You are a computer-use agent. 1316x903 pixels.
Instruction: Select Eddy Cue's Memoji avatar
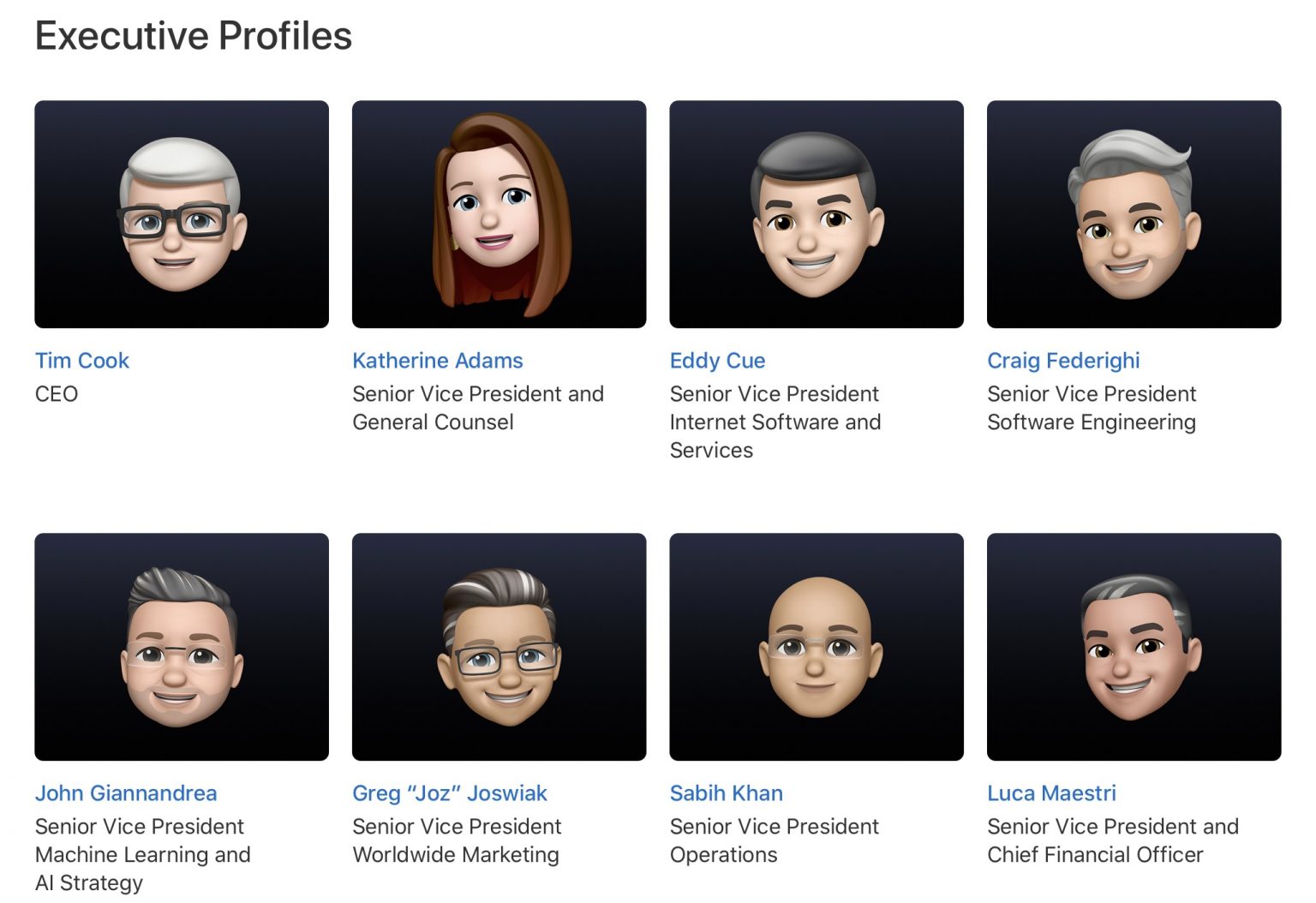pos(816,214)
